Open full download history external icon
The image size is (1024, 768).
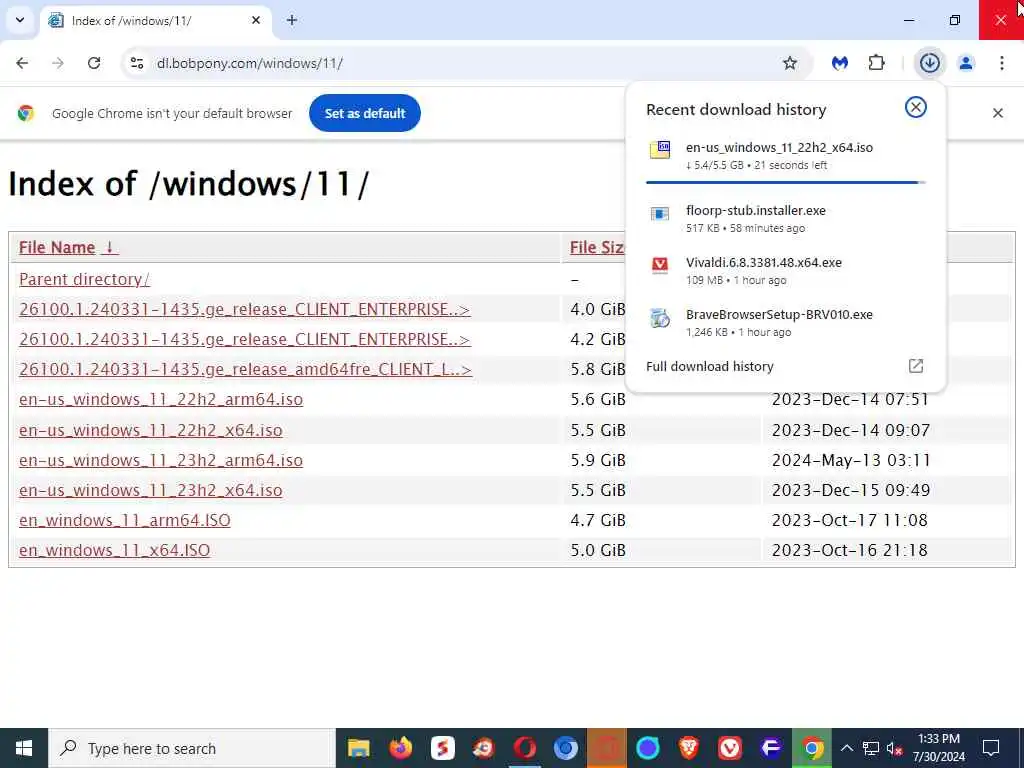(x=916, y=366)
